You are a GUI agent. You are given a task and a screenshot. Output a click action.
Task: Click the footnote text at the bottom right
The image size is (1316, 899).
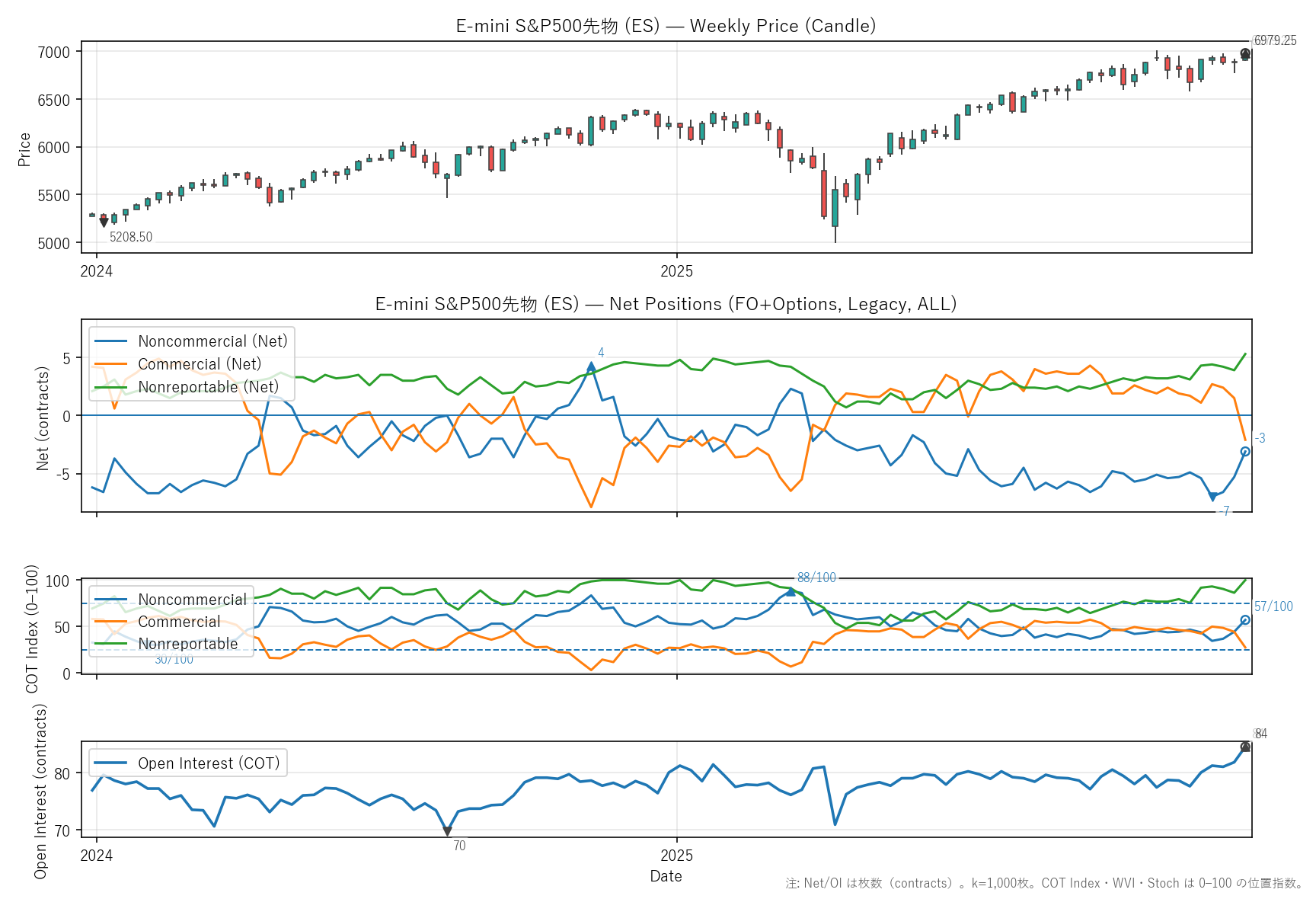coord(1043,883)
